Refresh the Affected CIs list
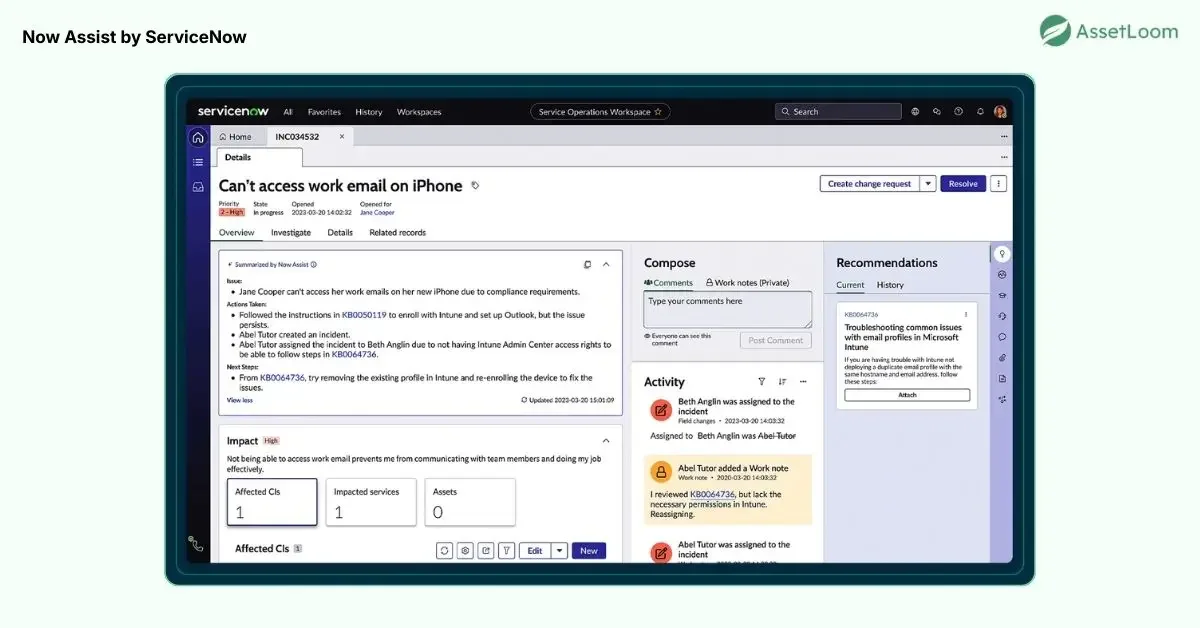Image resolution: width=1200 pixels, height=628 pixels. coord(445,551)
